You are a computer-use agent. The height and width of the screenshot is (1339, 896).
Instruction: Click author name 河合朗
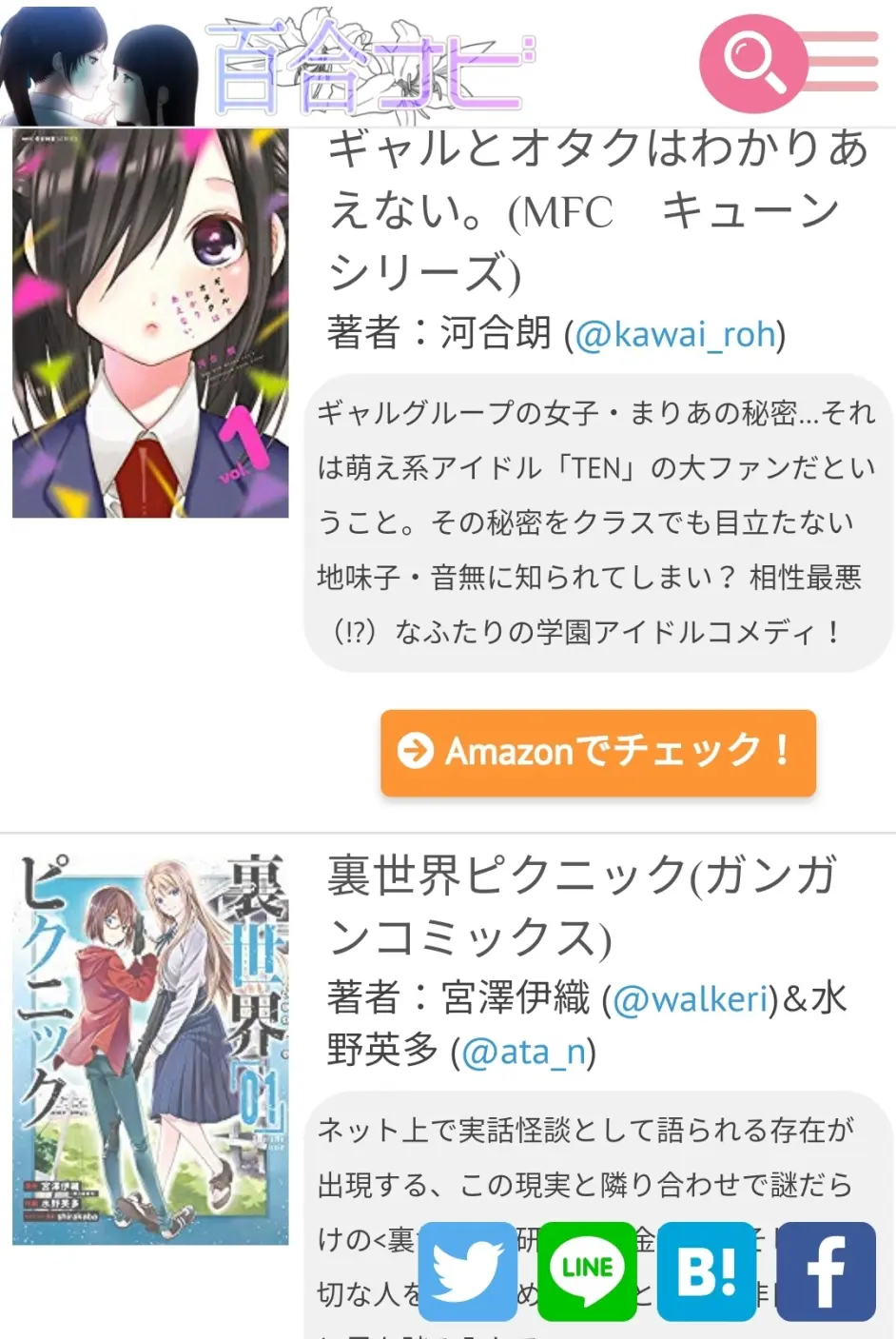(496, 333)
